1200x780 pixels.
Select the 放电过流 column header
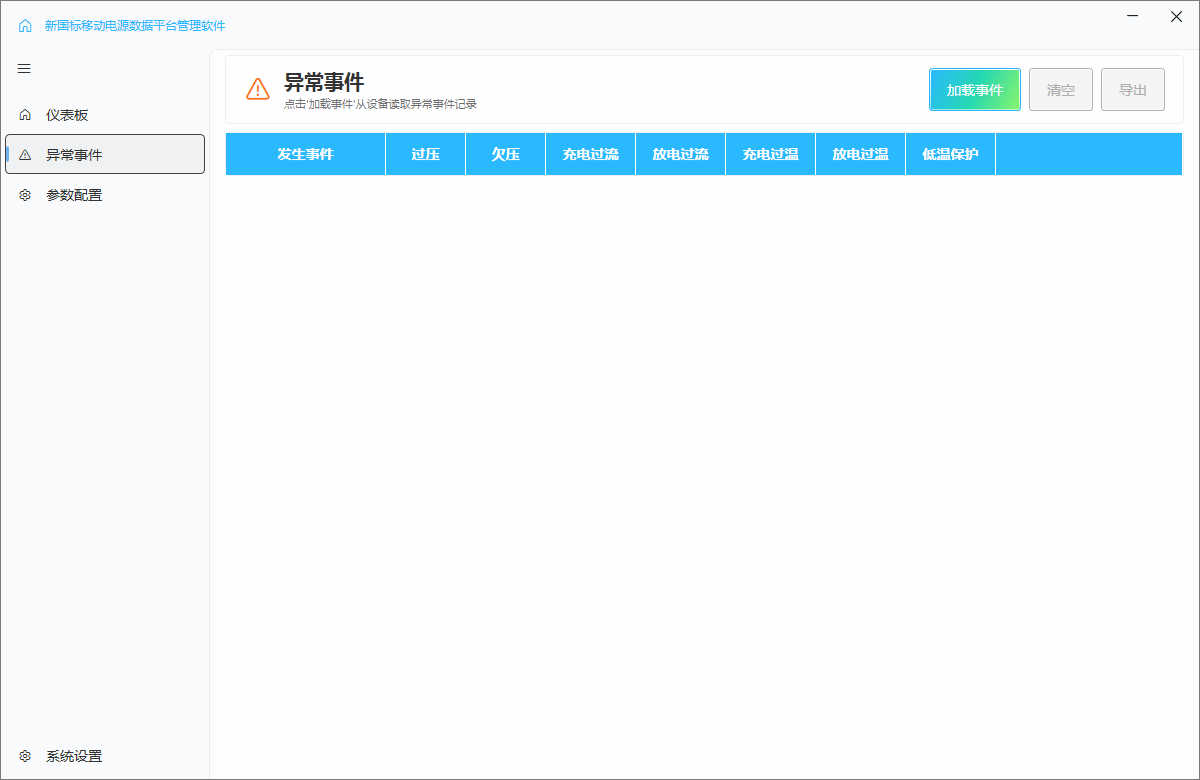point(680,154)
